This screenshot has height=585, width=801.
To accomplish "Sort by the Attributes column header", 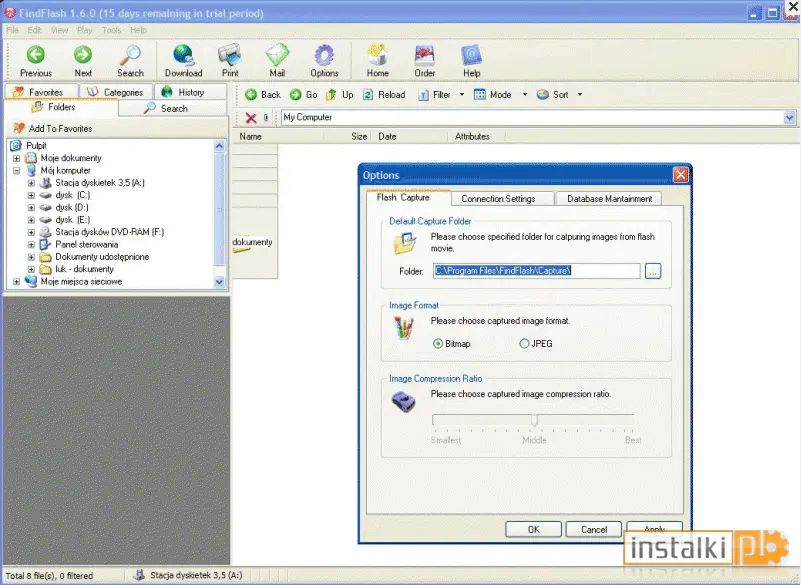I will (x=477, y=136).
